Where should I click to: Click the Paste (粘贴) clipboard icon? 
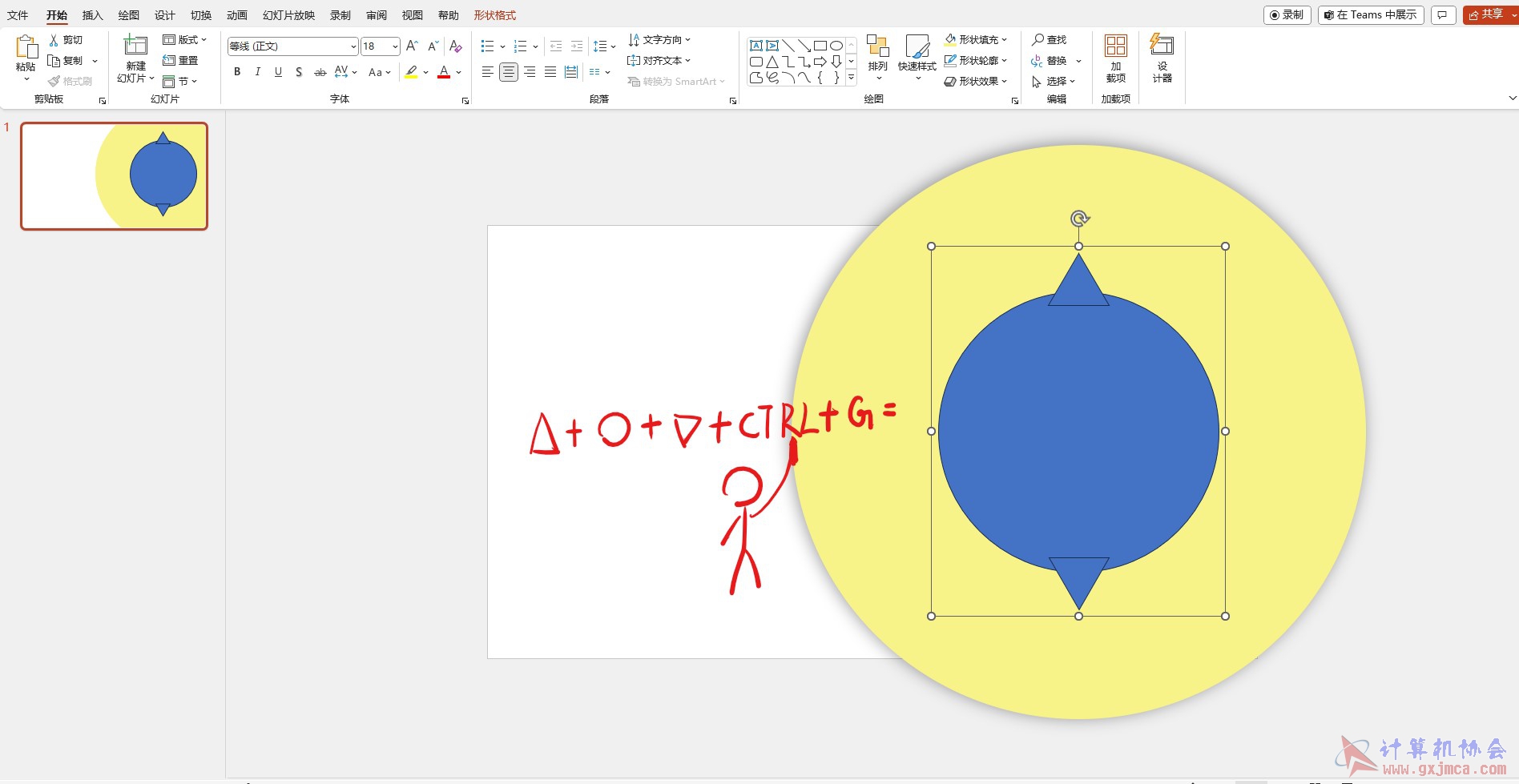tap(26, 48)
